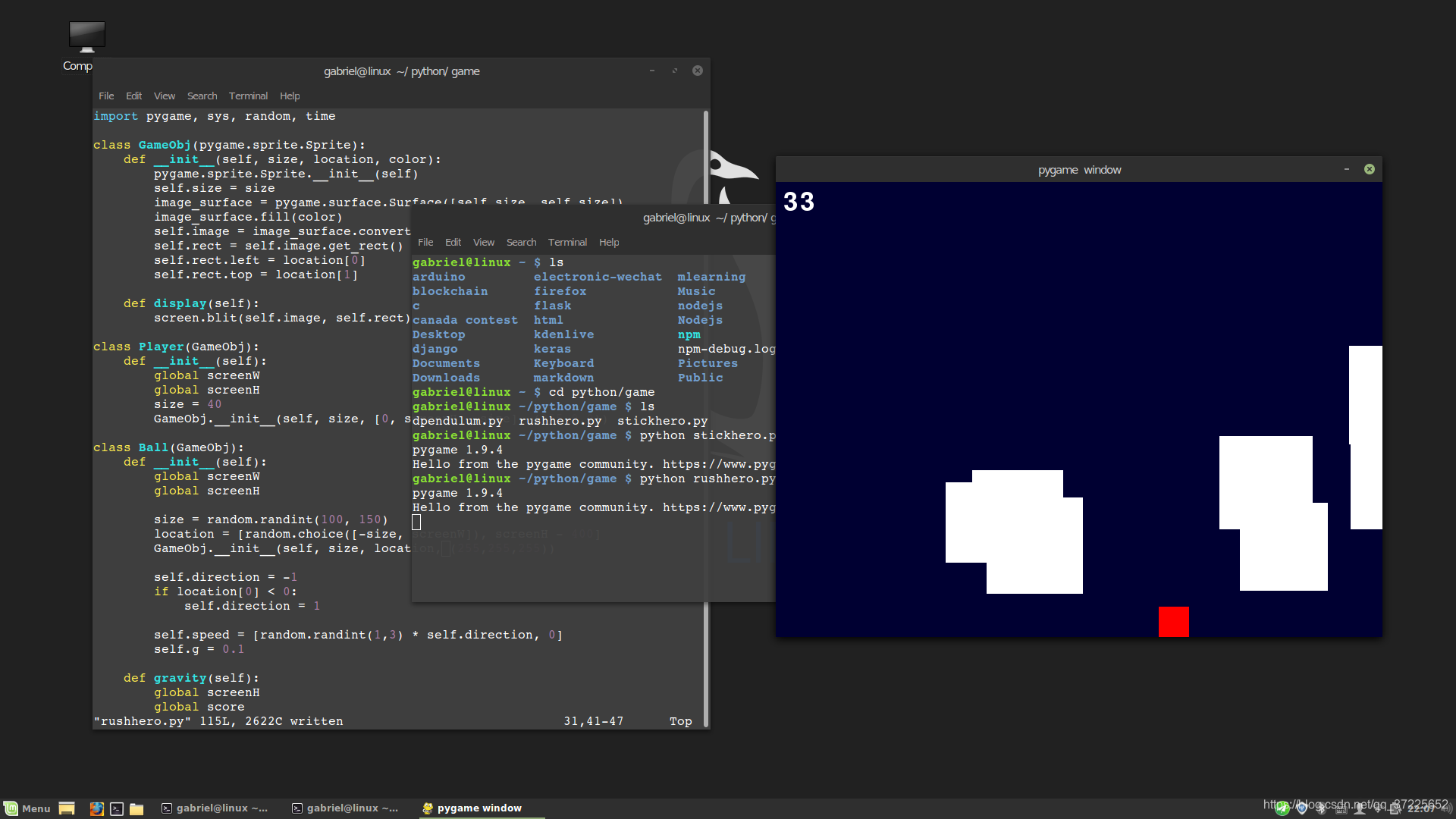Switch to first gabriel@linux terminal in taskbar
This screenshot has height=819, width=1456.
215,808
